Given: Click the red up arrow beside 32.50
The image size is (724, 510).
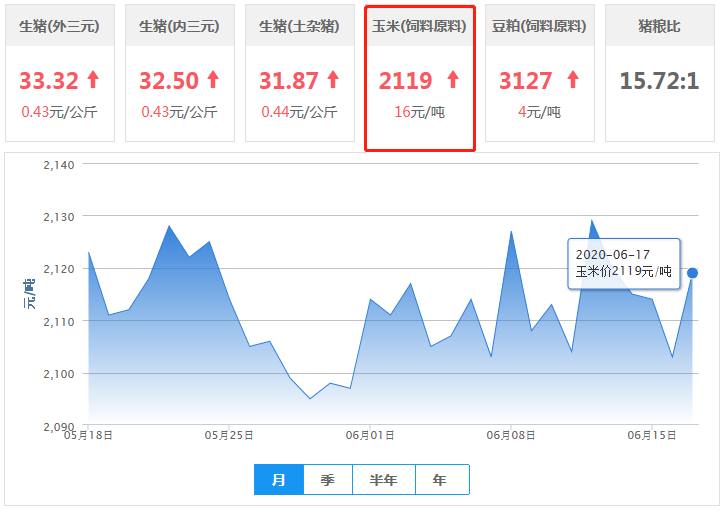Looking at the screenshot, I should [213, 80].
